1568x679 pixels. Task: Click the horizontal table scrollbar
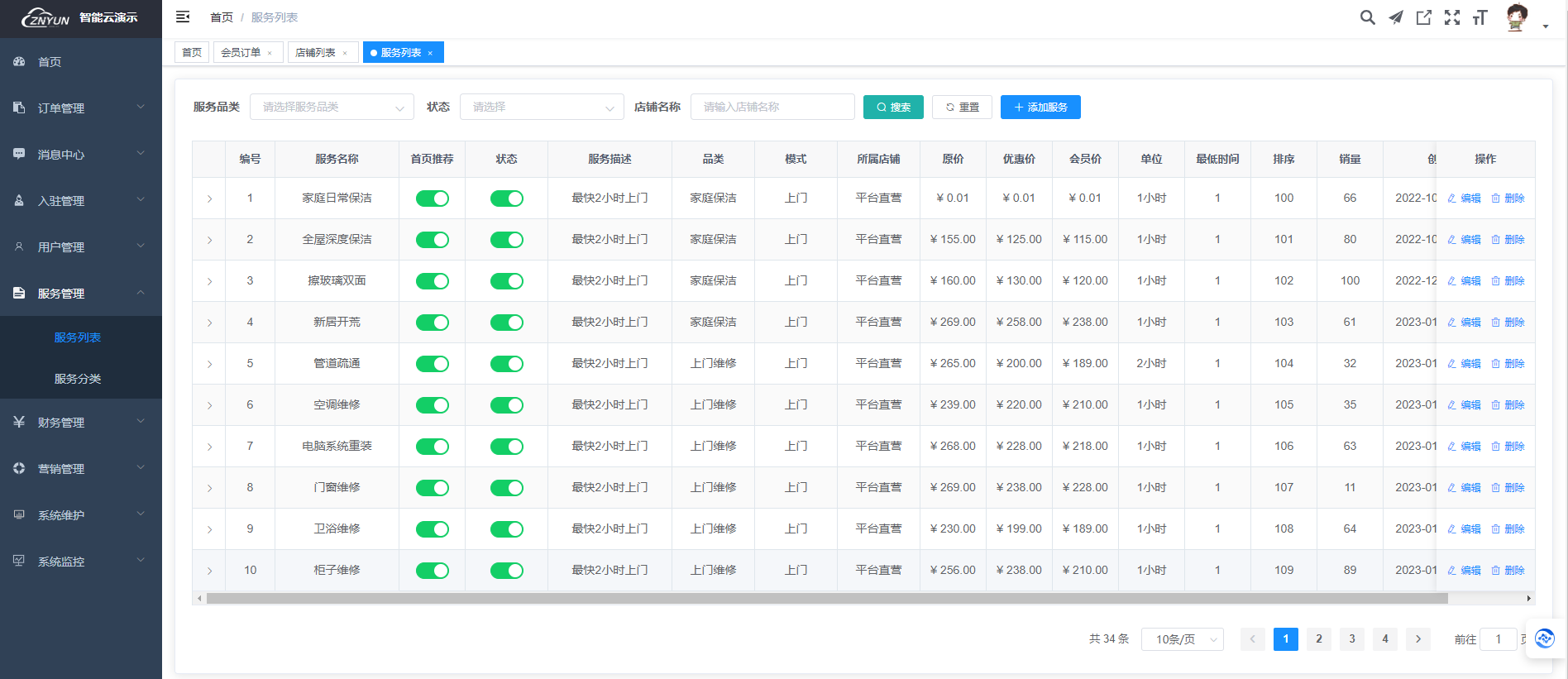827,598
